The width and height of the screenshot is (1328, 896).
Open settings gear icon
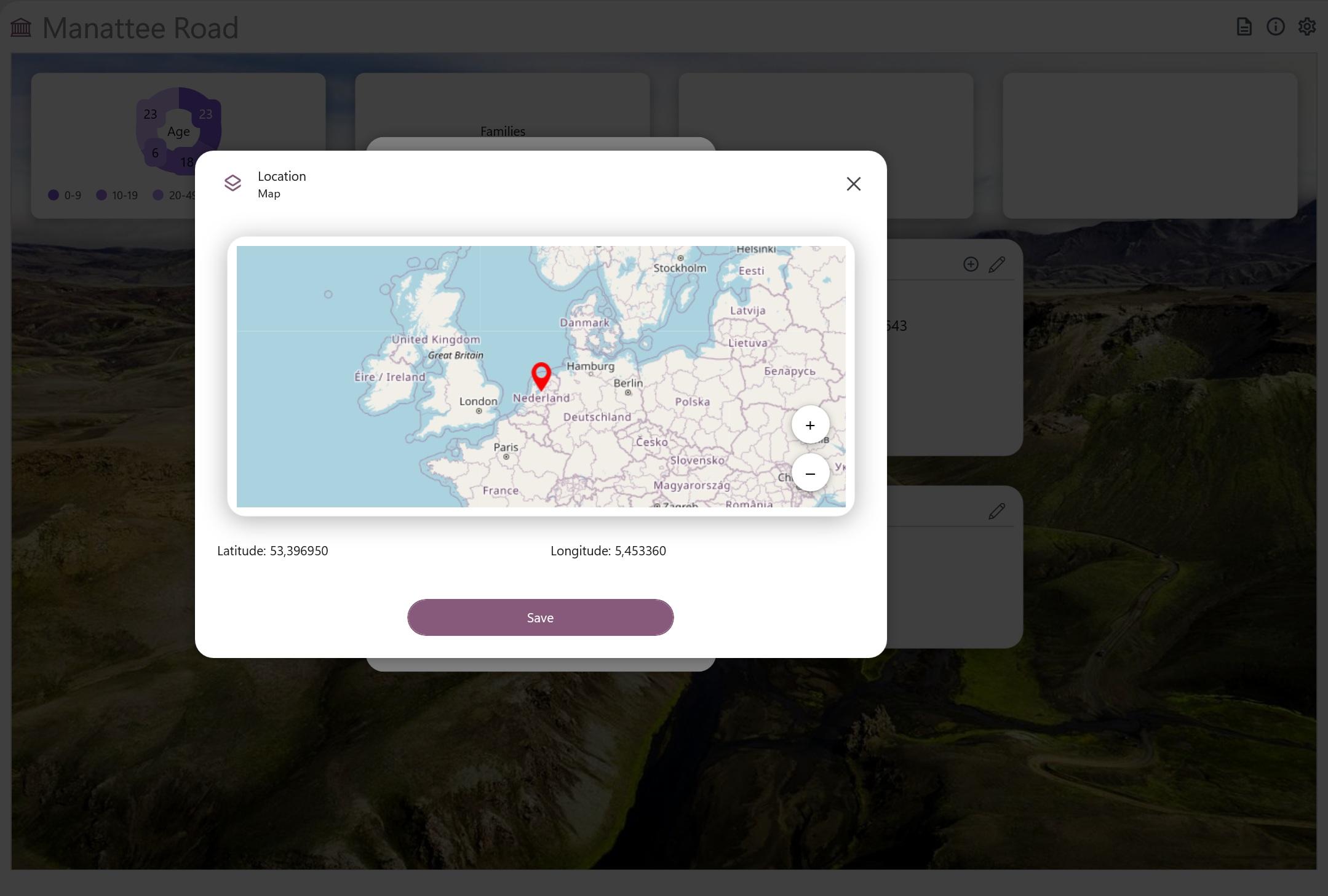pyautogui.click(x=1306, y=27)
